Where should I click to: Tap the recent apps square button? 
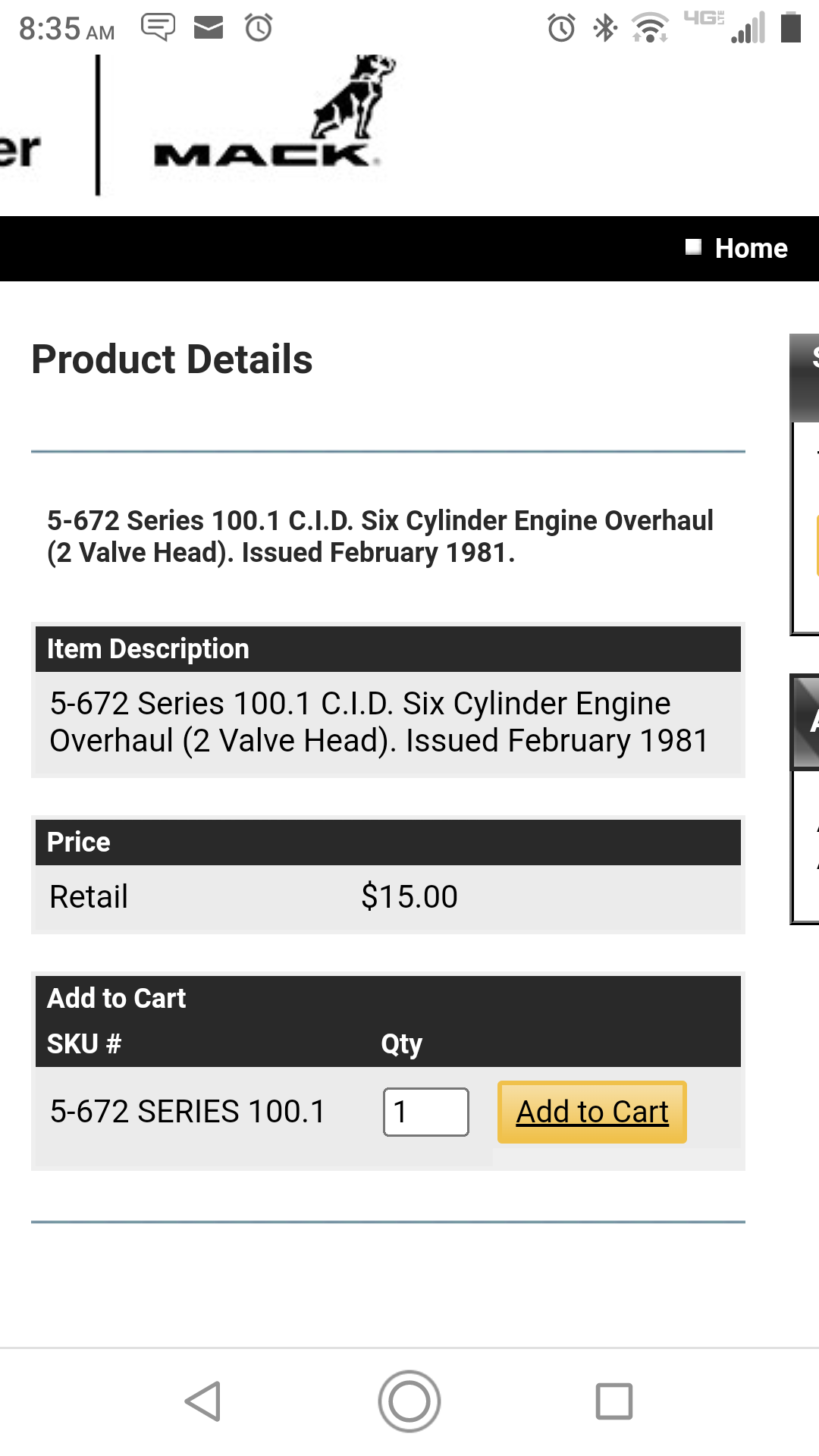(x=614, y=1401)
